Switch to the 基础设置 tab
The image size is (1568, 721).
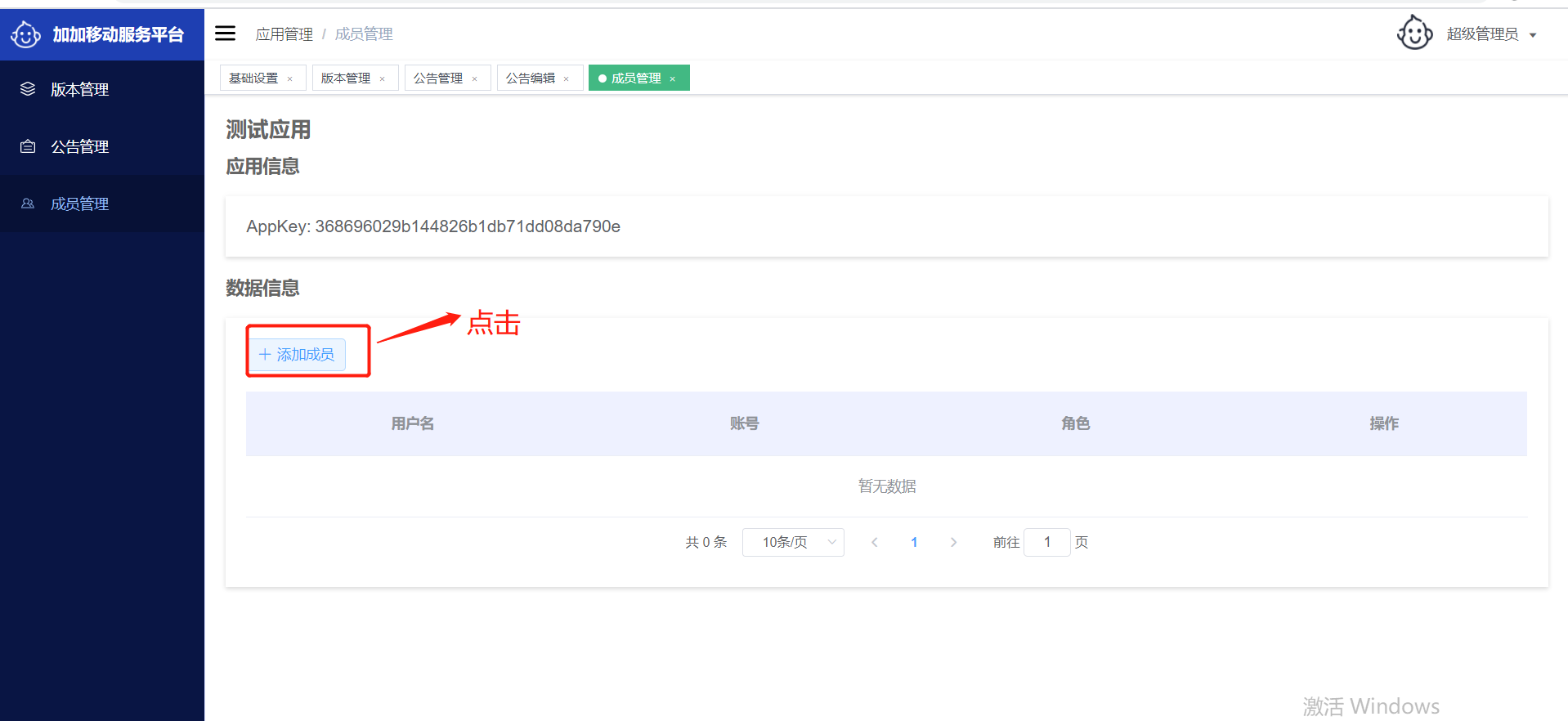click(x=253, y=78)
